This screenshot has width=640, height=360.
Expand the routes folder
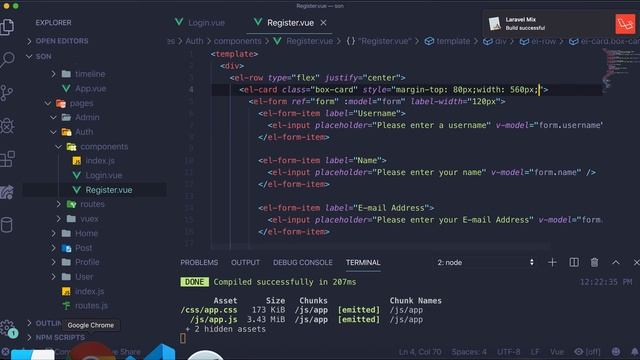(92, 204)
